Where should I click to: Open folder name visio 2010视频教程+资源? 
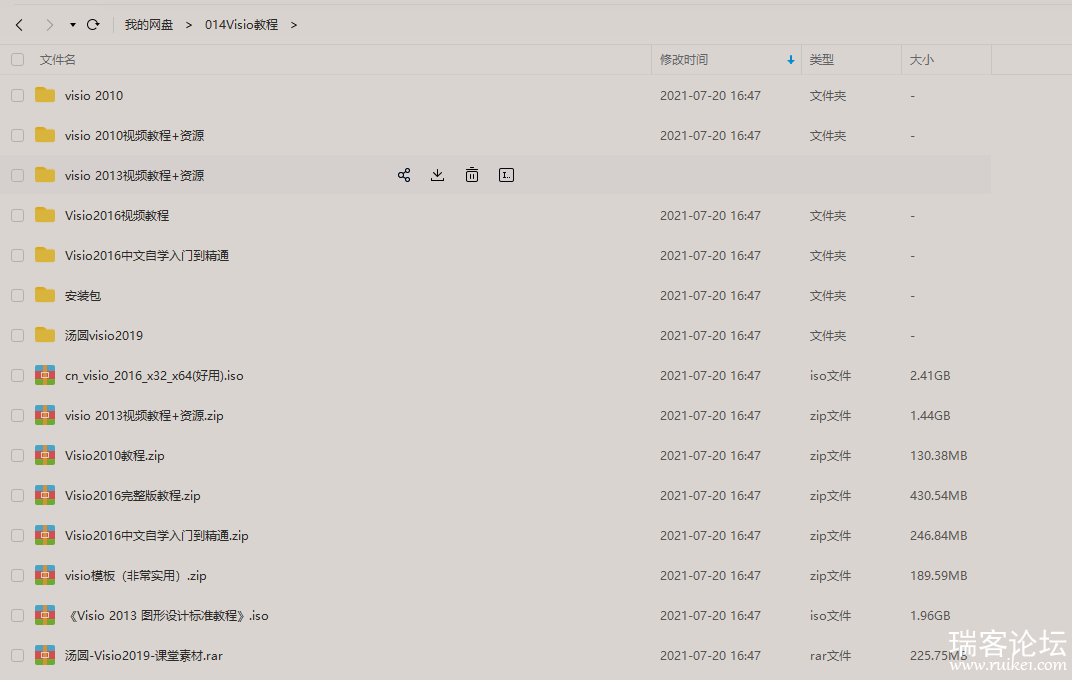135,136
